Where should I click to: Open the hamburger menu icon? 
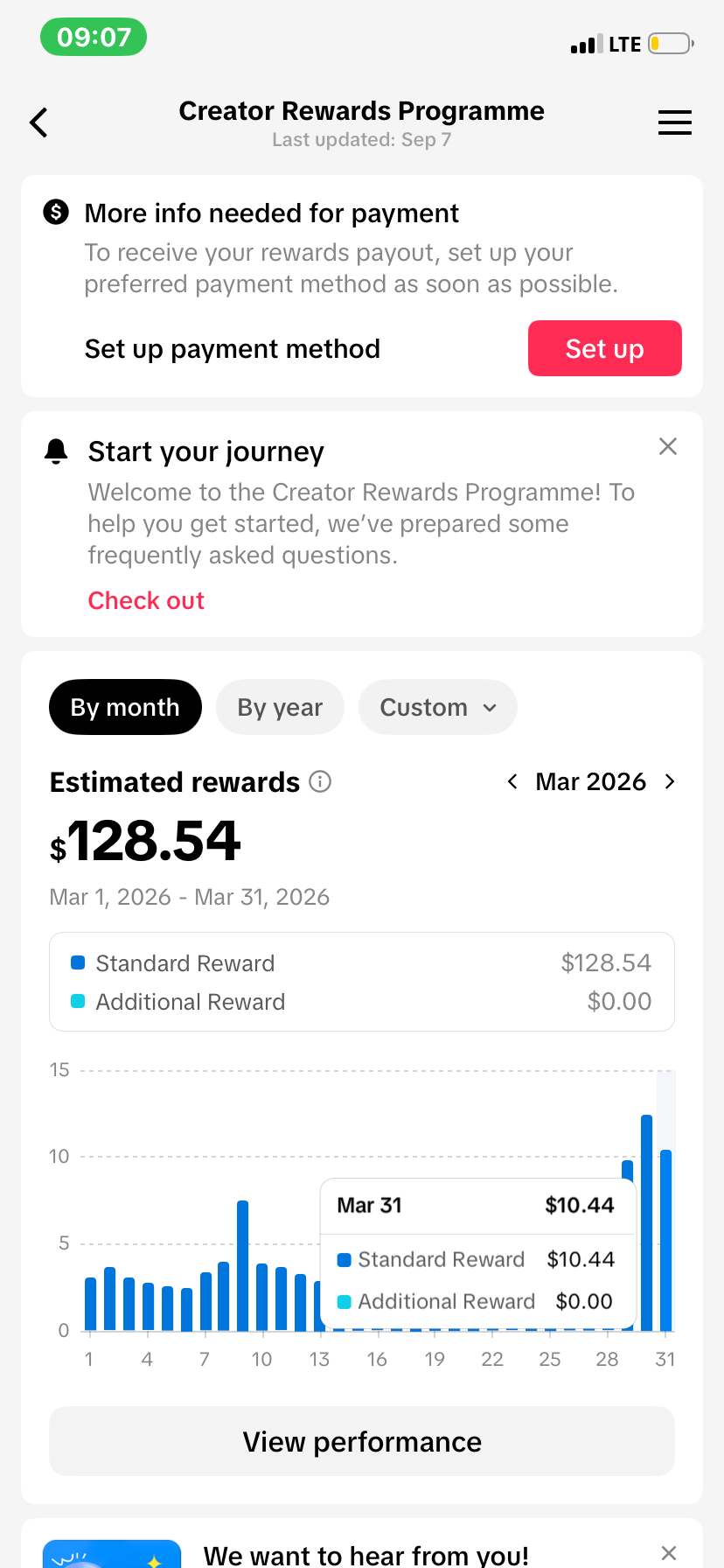[x=674, y=122]
